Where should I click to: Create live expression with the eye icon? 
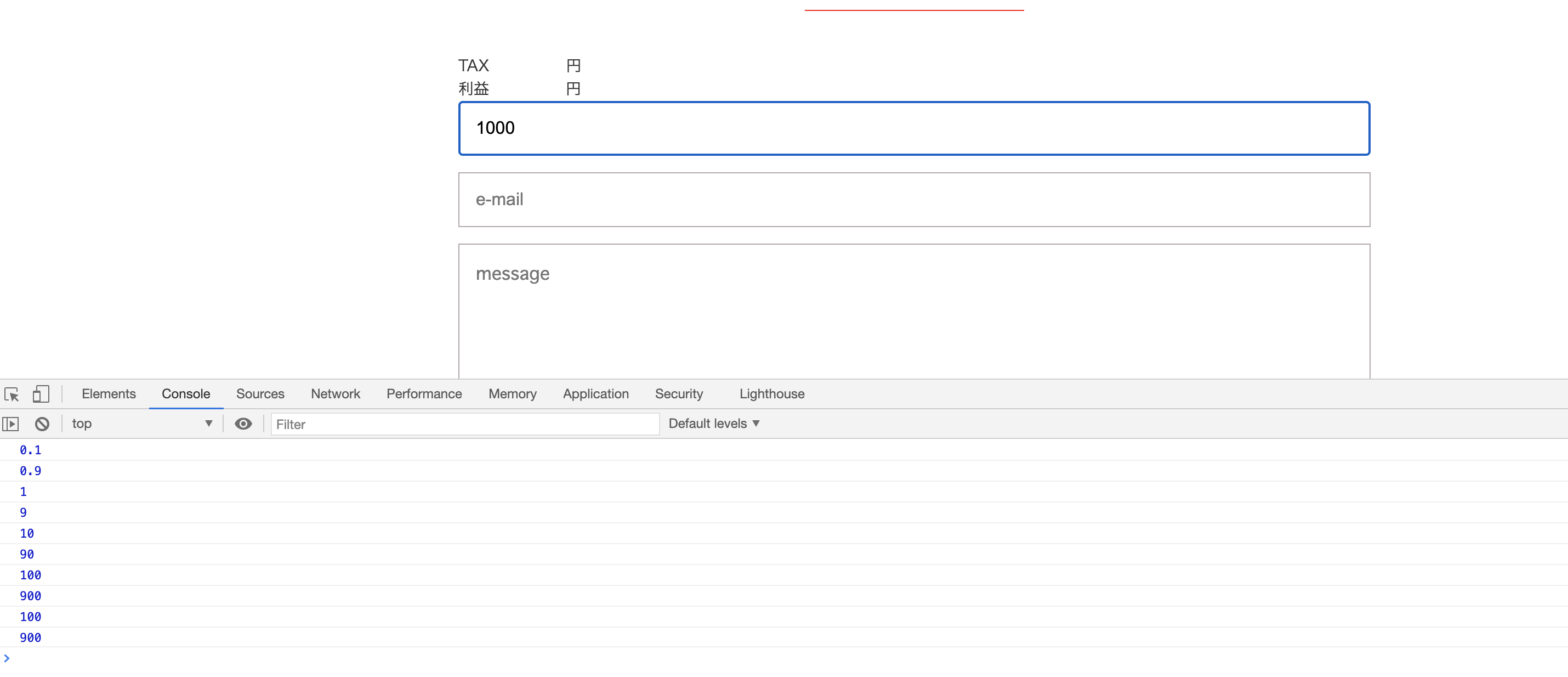(x=243, y=424)
